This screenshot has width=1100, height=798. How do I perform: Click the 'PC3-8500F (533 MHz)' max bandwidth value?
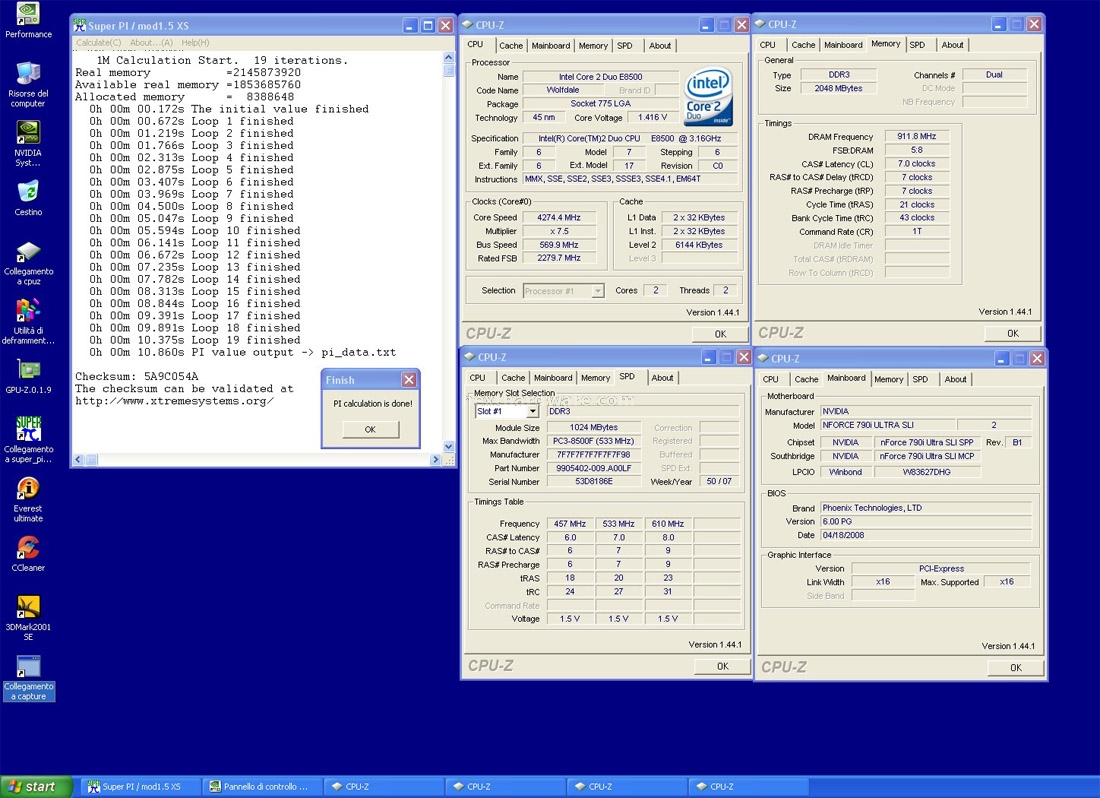[x=593, y=441]
